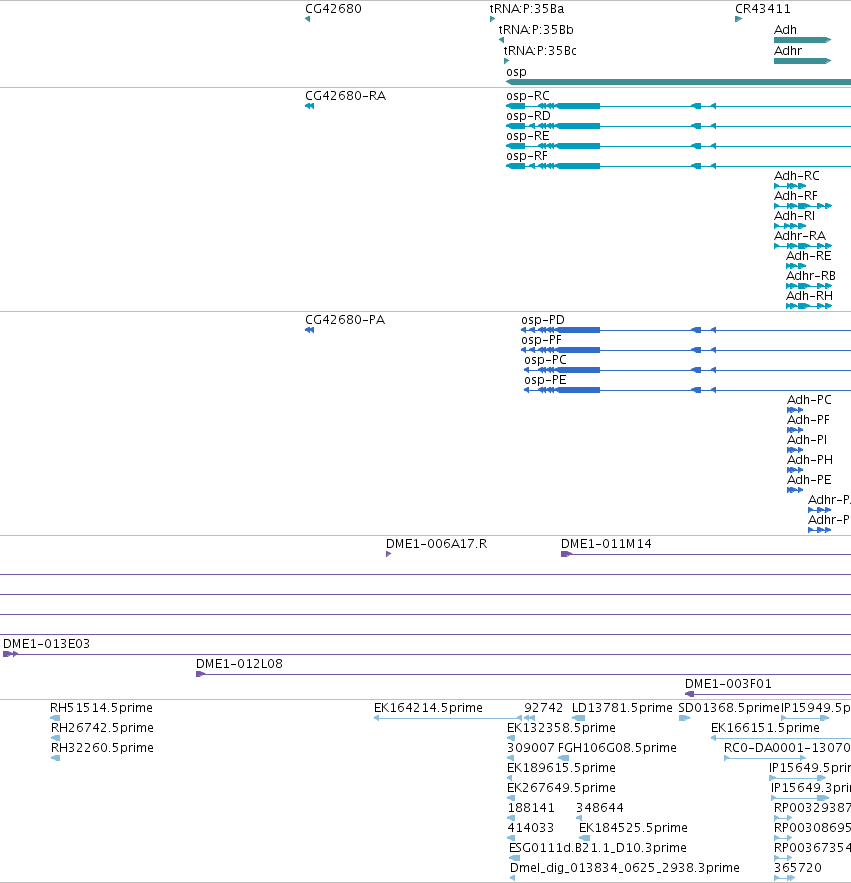Screen dimensions: 851x883
Task: Open the SD01368.5prime EST label
Action: coord(729,708)
